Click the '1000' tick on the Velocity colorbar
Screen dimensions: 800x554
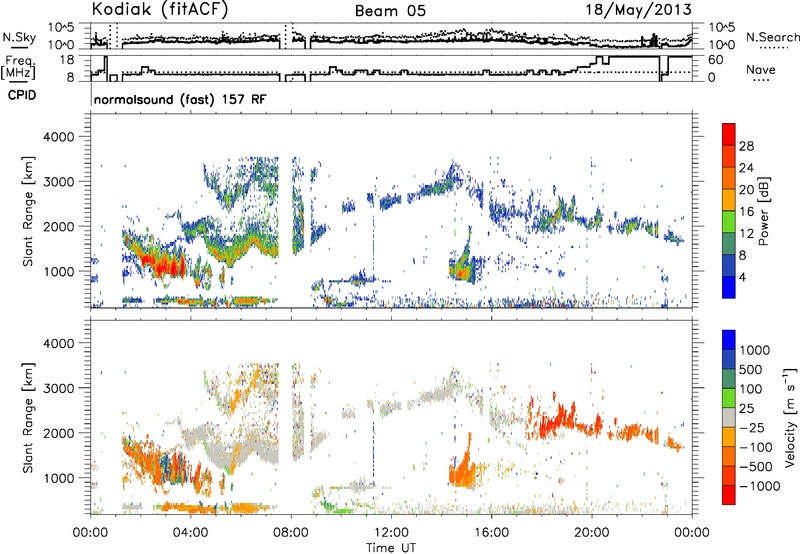(x=755, y=350)
